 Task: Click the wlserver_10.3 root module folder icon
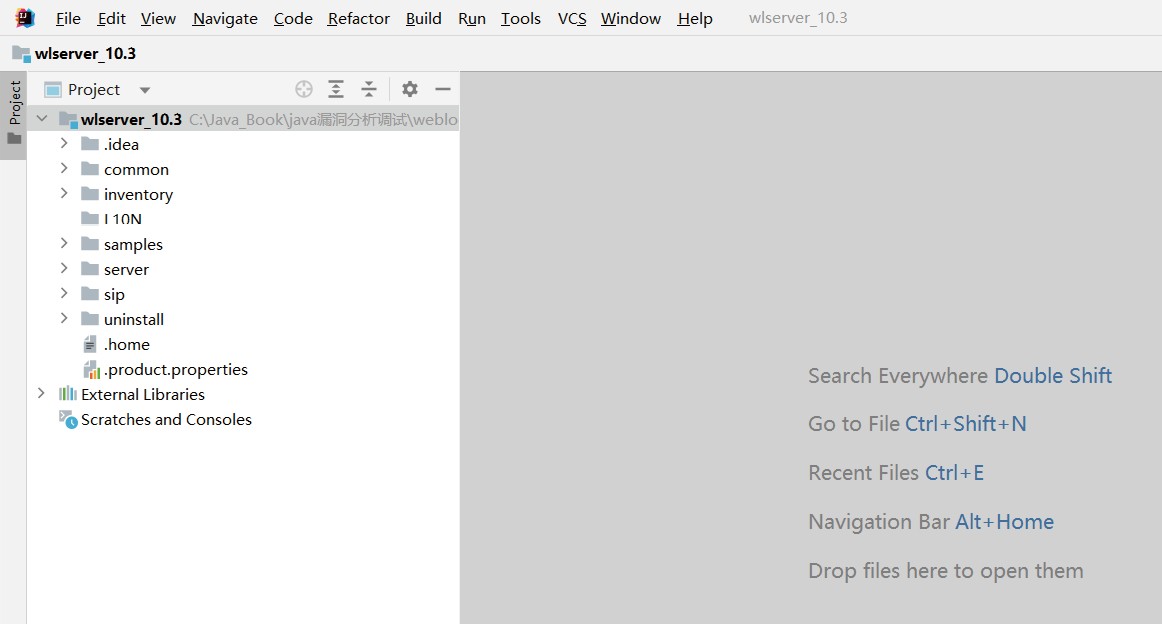[x=68, y=119]
